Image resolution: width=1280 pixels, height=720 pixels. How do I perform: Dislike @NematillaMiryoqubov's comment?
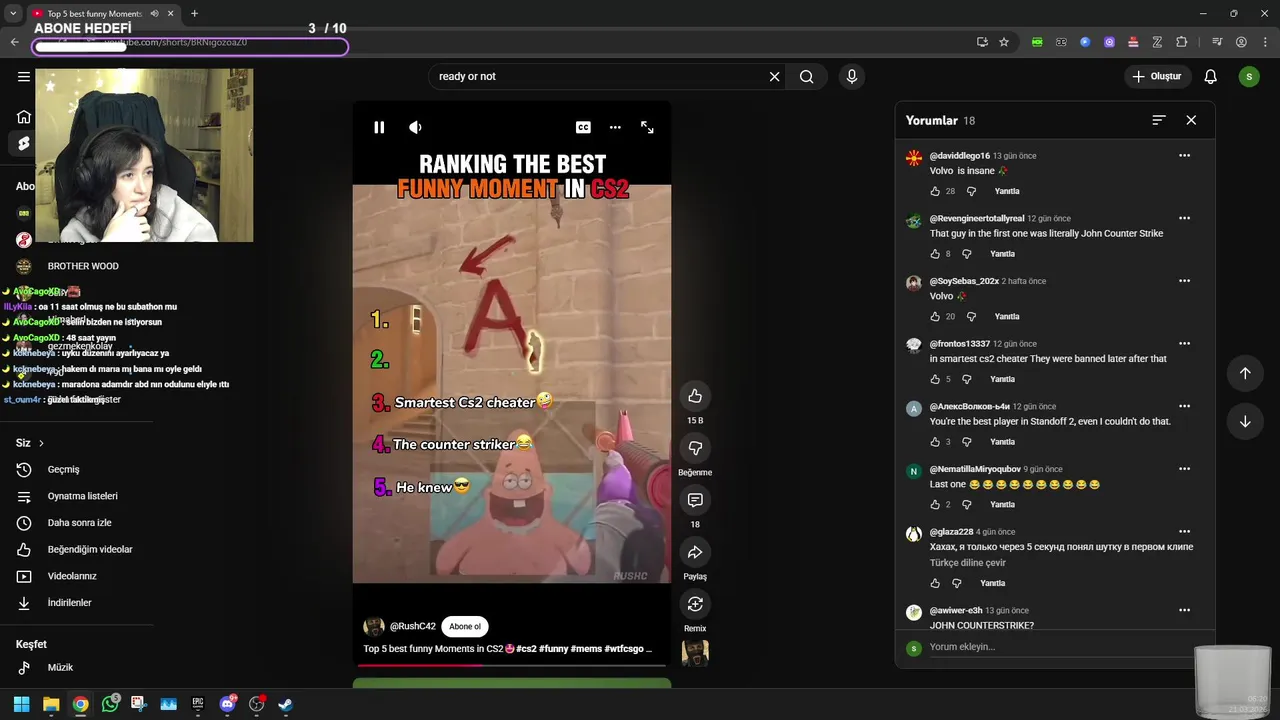(966, 504)
